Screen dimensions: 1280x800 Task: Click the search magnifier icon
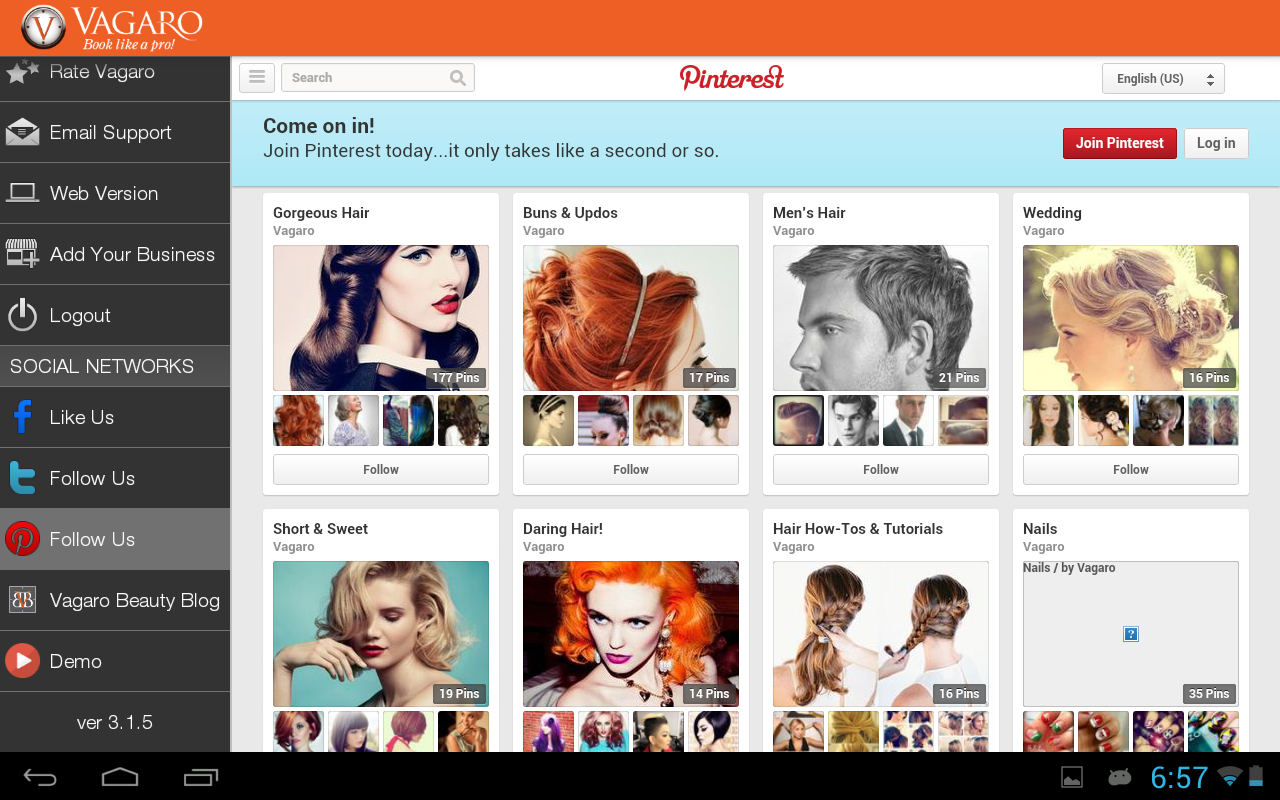458,78
